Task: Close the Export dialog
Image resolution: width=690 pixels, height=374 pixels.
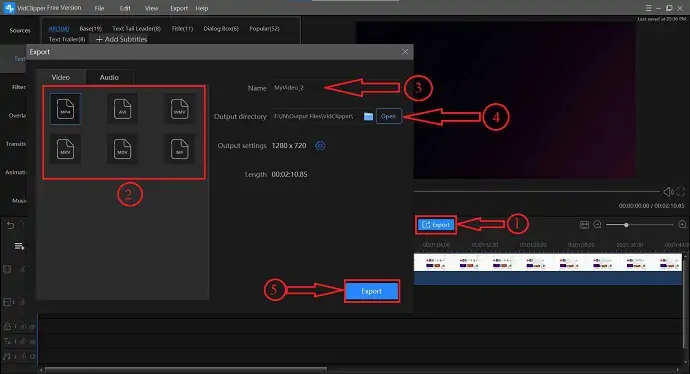Action: (405, 52)
